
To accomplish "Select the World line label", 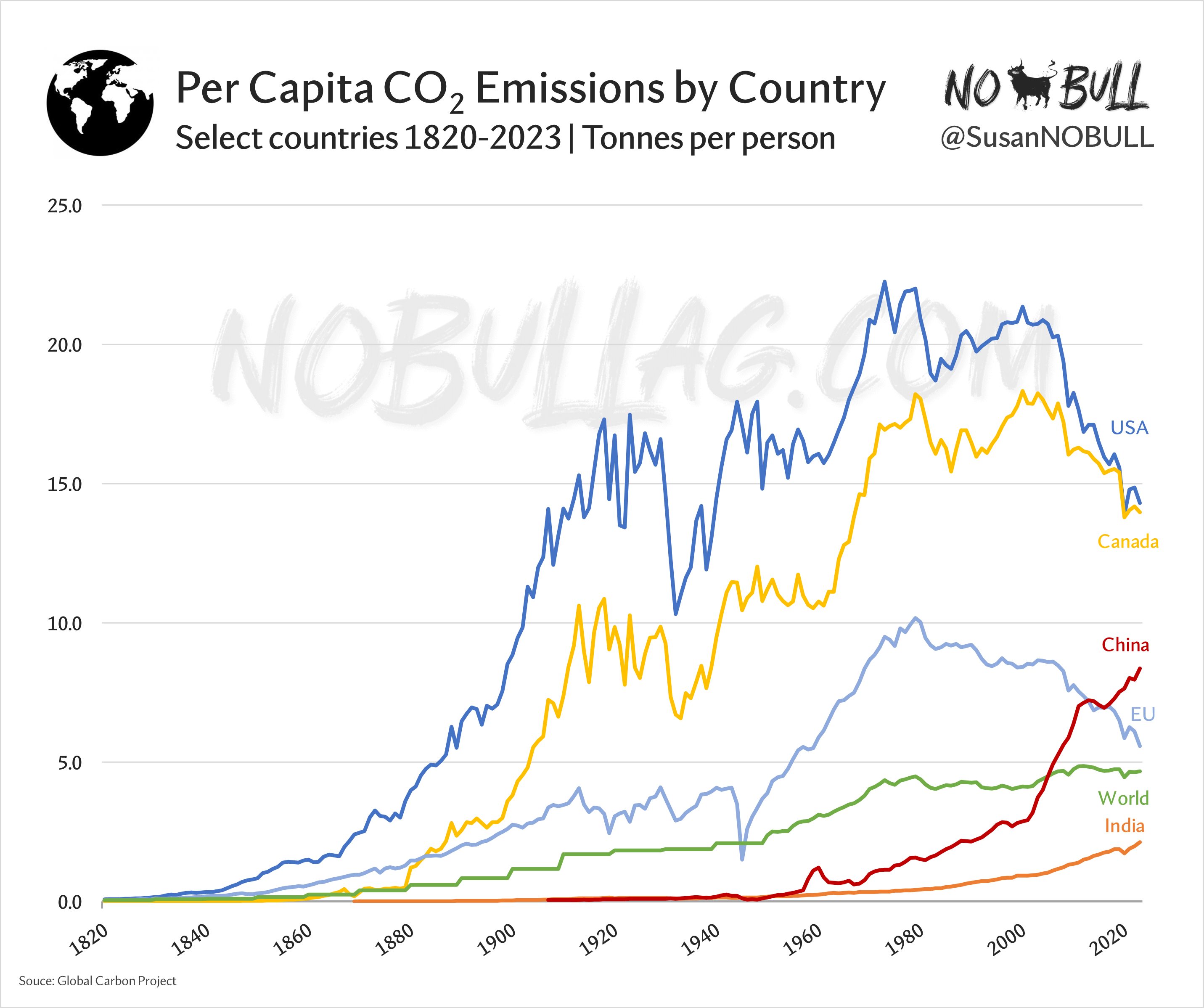I will tap(1123, 798).
